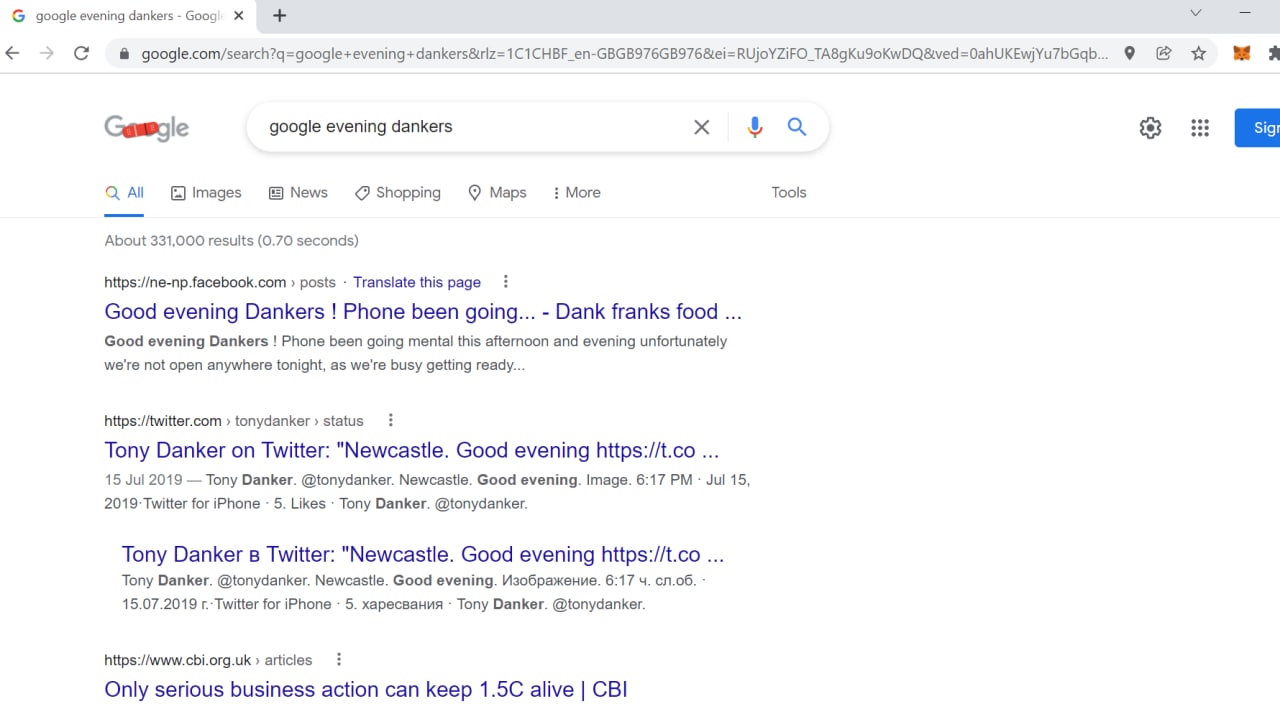
Task: Open the MetaMask fox extension
Action: [1241, 54]
